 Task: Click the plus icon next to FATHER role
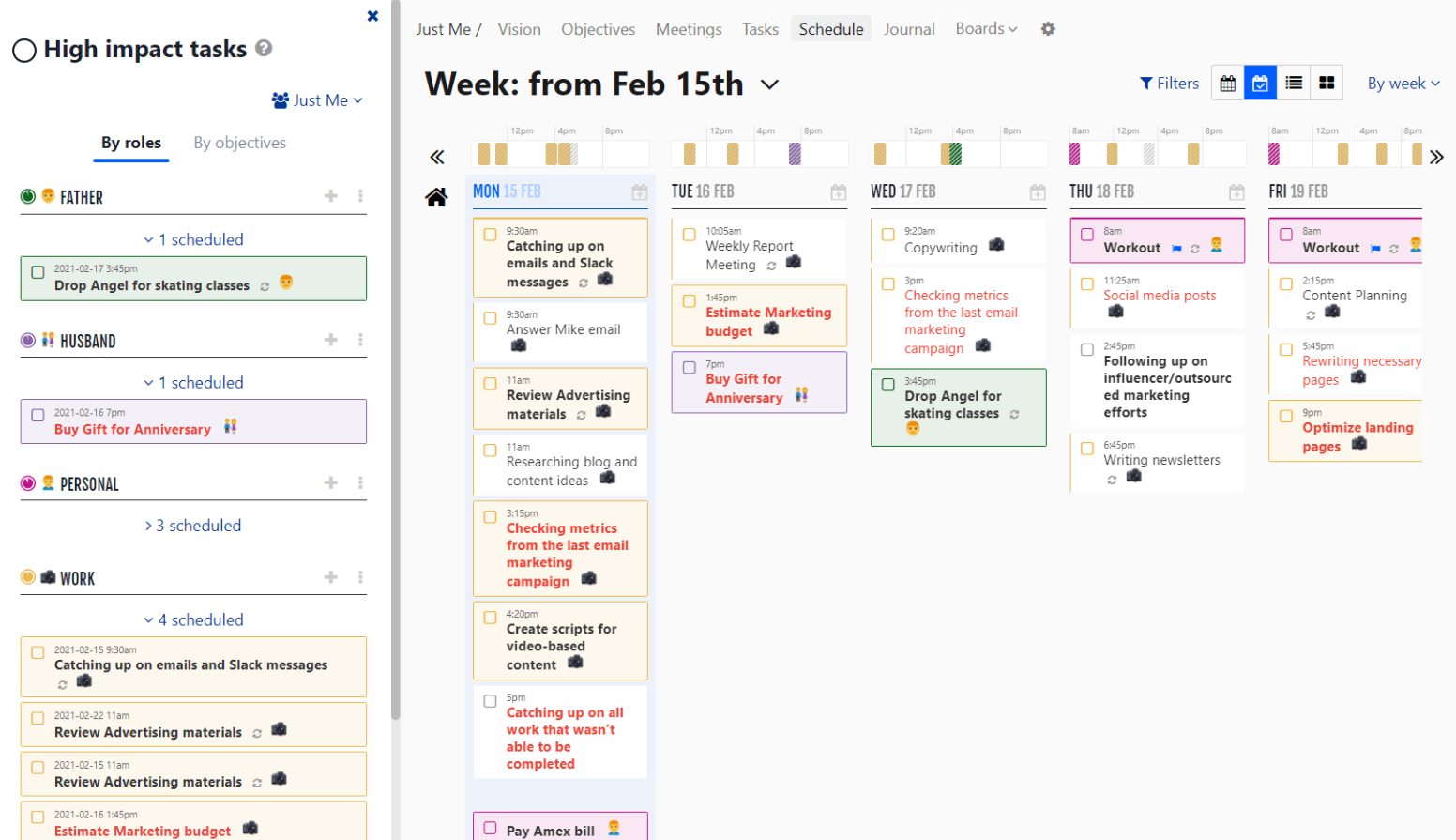[x=330, y=196]
